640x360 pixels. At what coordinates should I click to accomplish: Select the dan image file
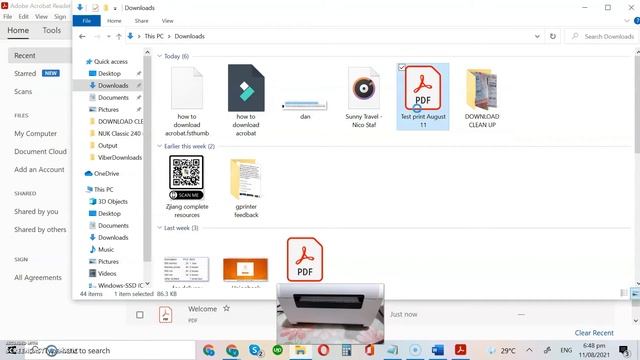[x=305, y=109]
